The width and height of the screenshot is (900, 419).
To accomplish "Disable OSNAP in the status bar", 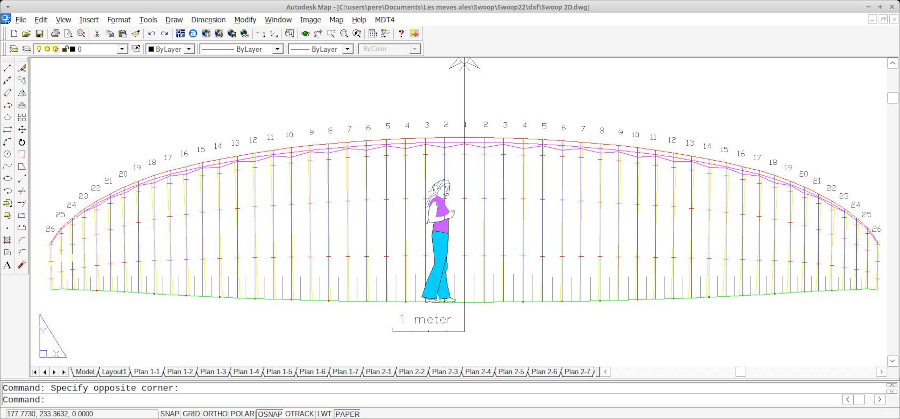I will coord(269,413).
